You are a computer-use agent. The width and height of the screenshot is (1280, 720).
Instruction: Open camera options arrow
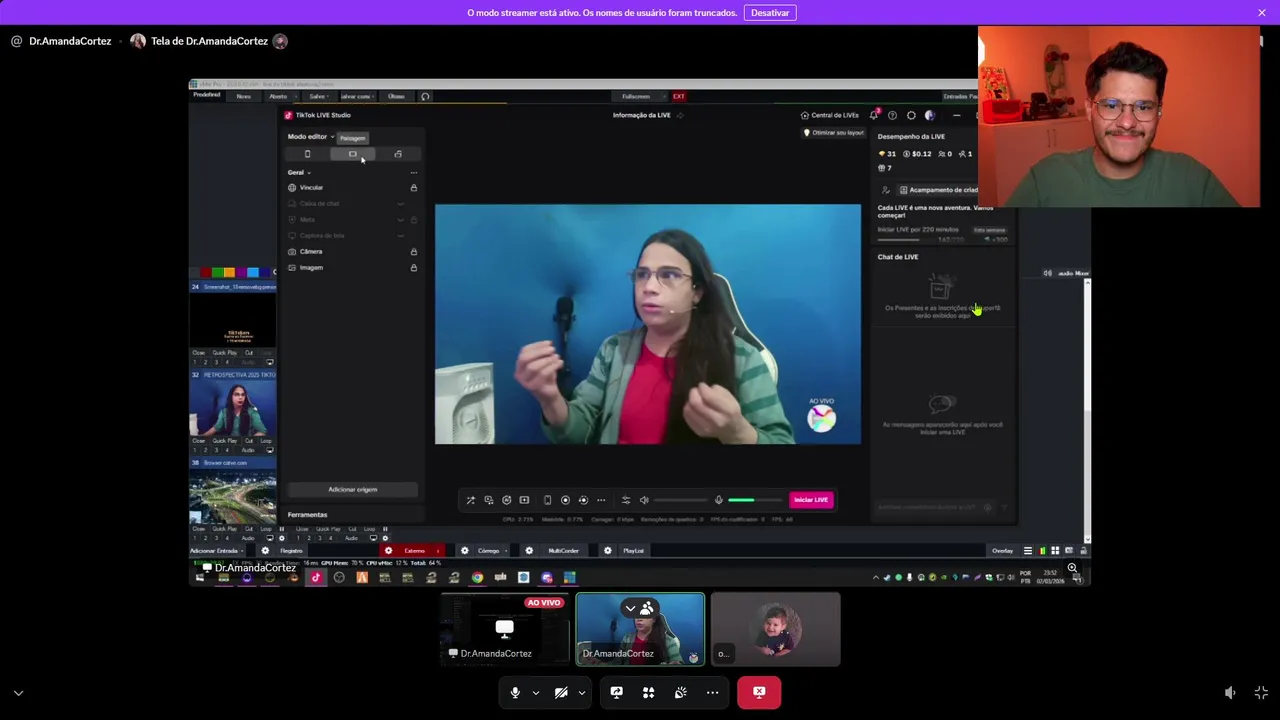[581, 692]
